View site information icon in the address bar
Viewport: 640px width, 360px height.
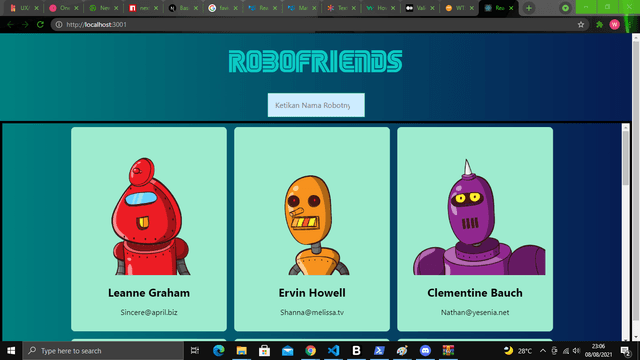click(59, 24)
